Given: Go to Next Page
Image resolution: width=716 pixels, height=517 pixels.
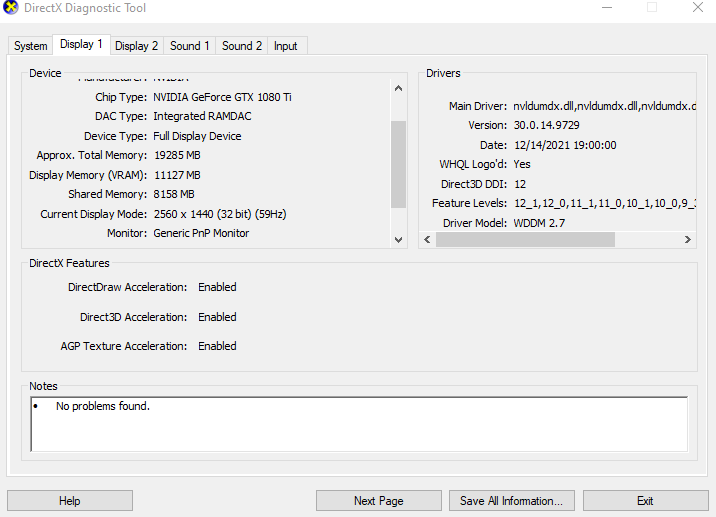Looking at the screenshot, I should pos(379,501).
